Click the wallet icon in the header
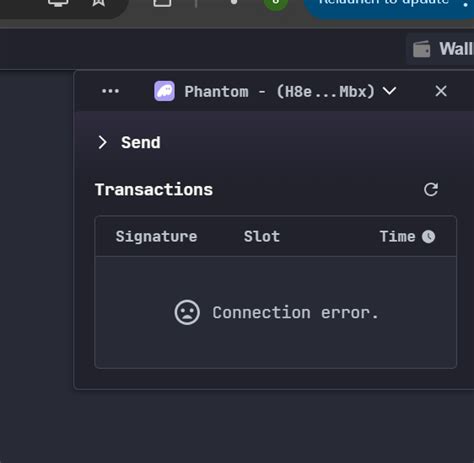474x463 pixels. pos(422,49)
